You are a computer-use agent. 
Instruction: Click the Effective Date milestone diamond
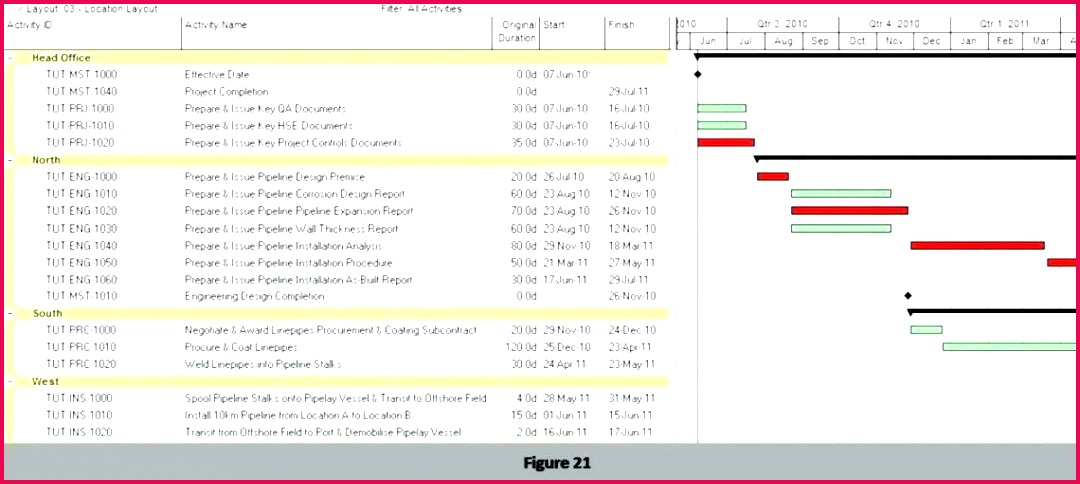(x=698, y=75)
